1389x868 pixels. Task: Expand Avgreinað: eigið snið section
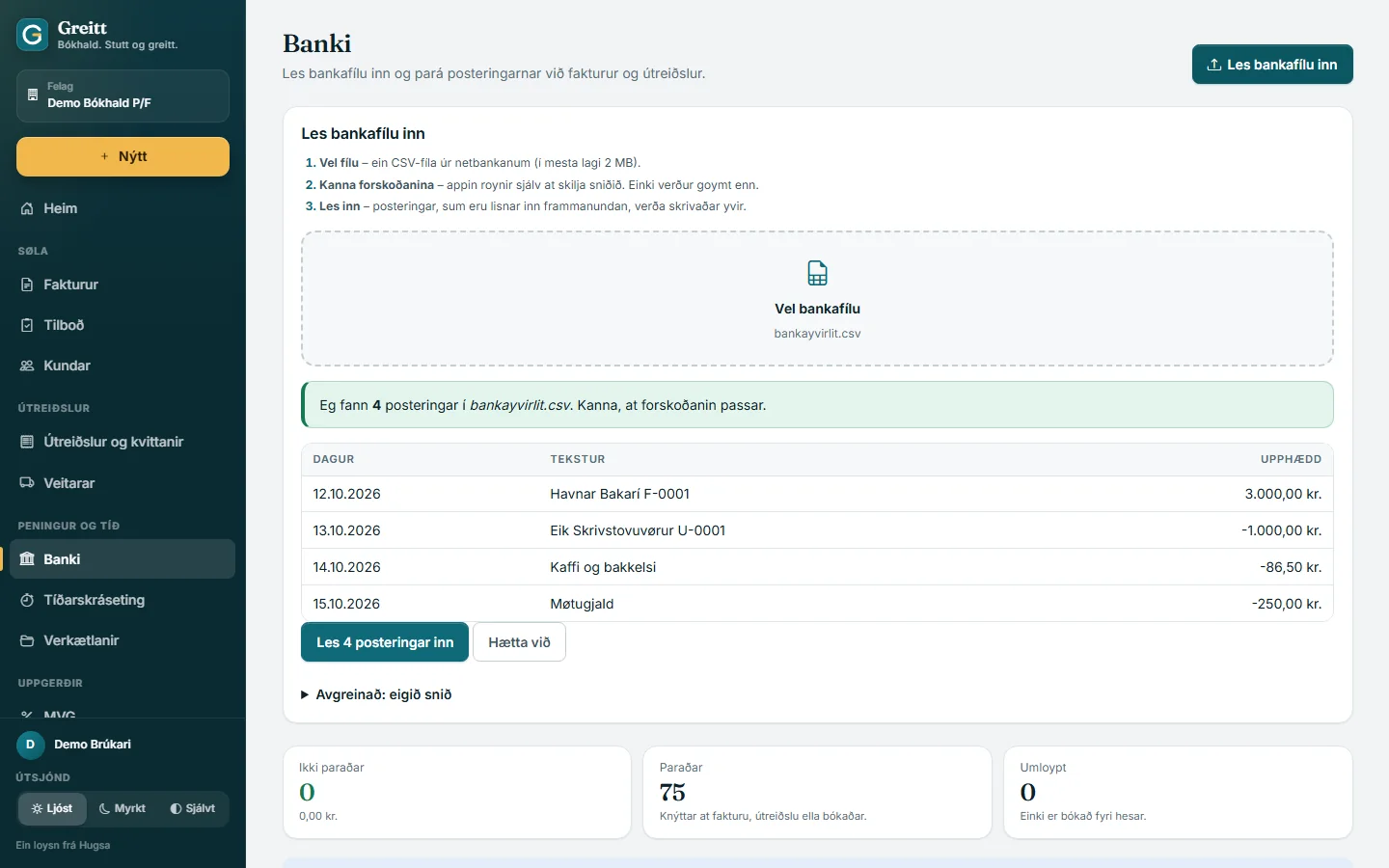click(x=376, y=694)
